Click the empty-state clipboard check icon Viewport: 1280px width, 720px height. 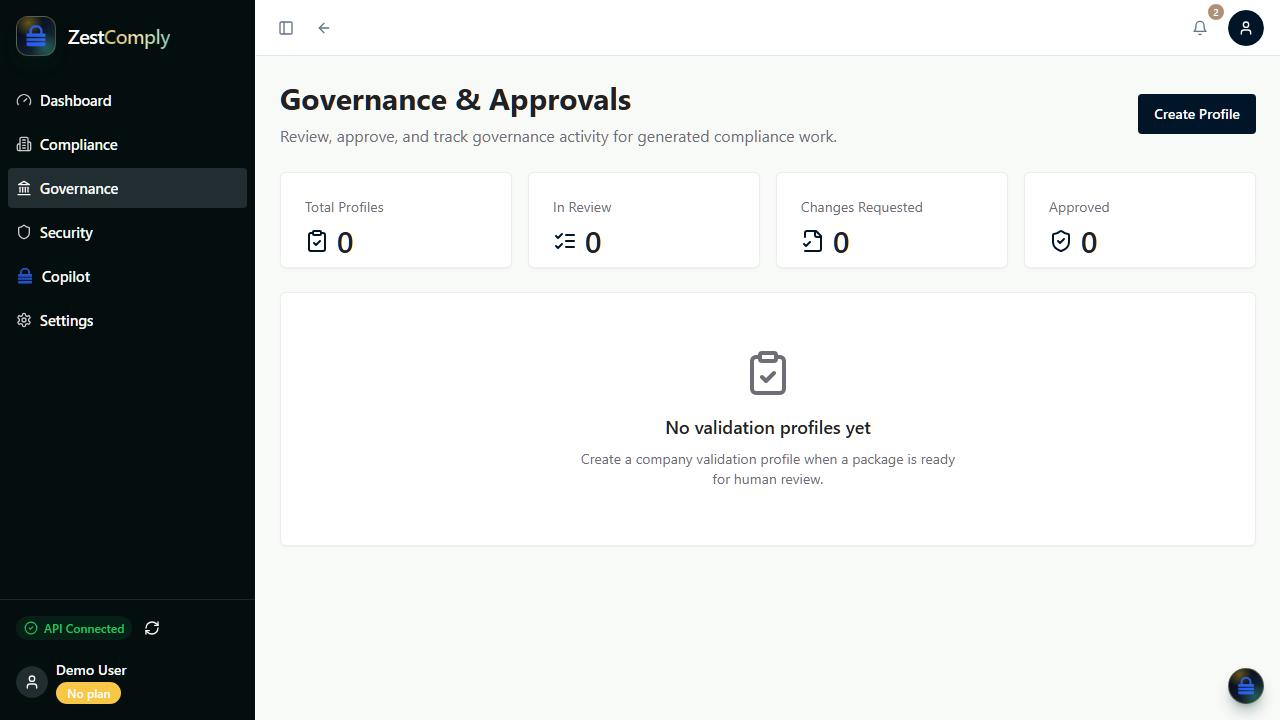pyautogui.click(x=768, y=373)
